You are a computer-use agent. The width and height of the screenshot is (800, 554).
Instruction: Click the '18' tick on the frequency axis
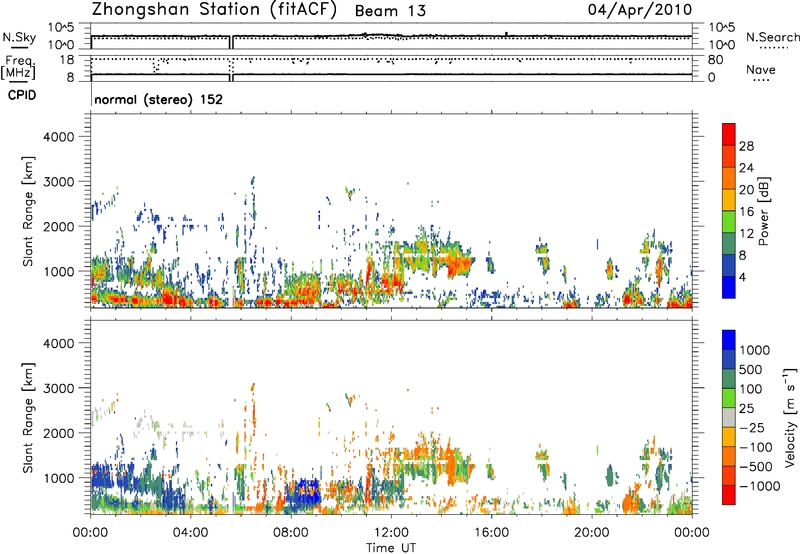[67, 60]
